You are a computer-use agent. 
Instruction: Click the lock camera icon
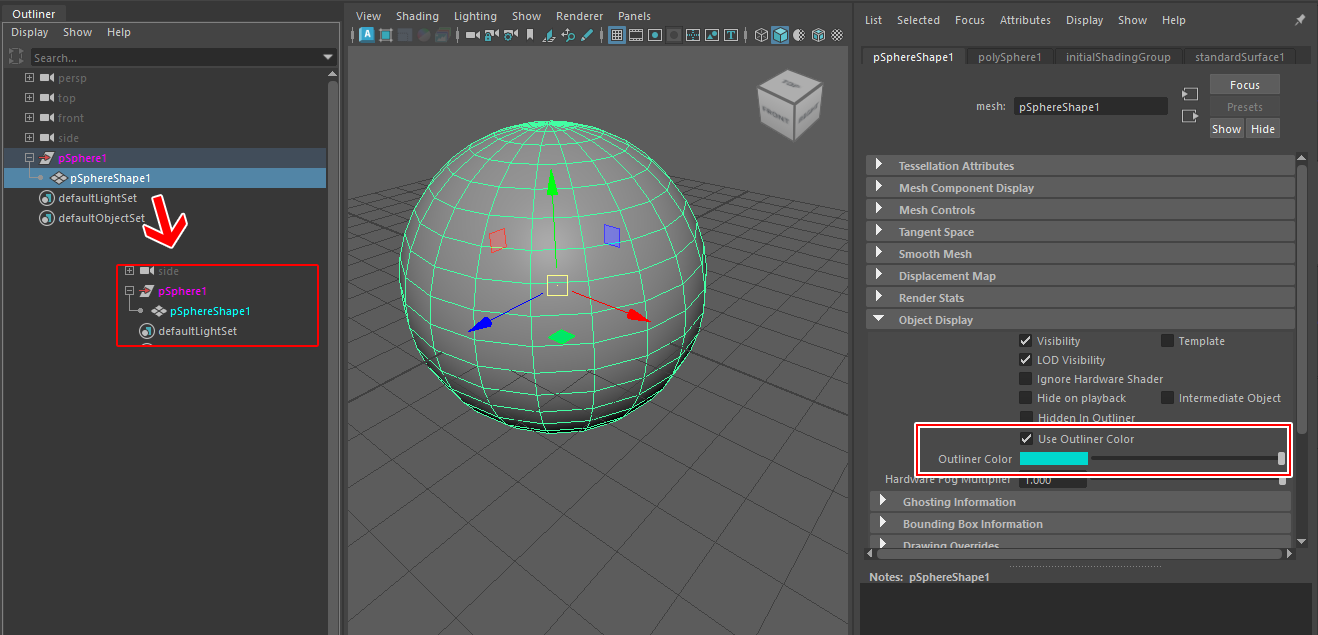[x=491, y=35]
